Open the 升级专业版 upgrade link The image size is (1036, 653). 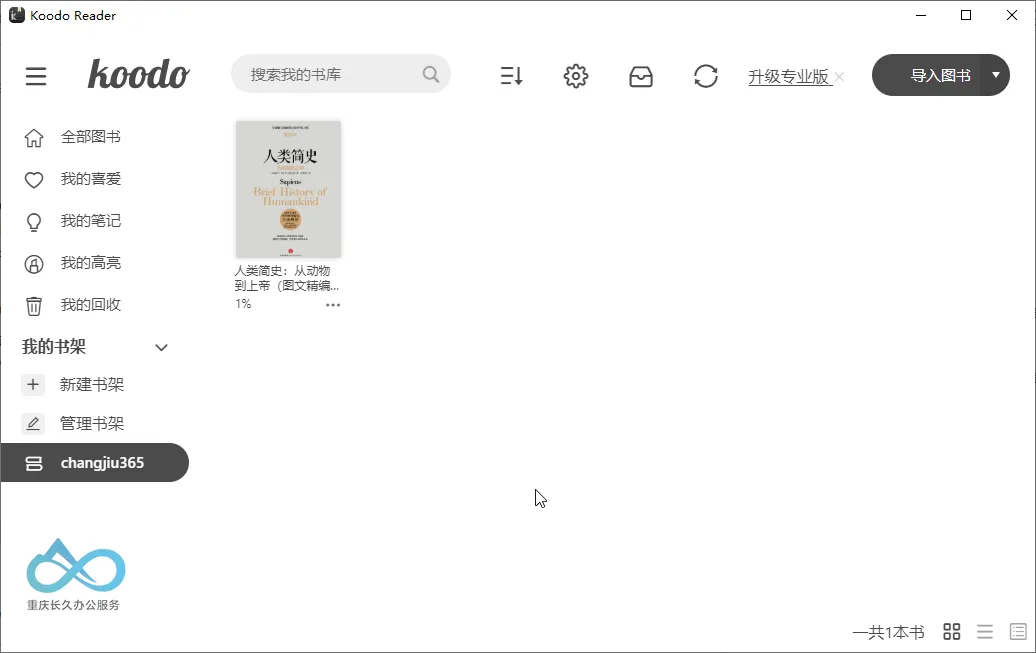point(789,77)
